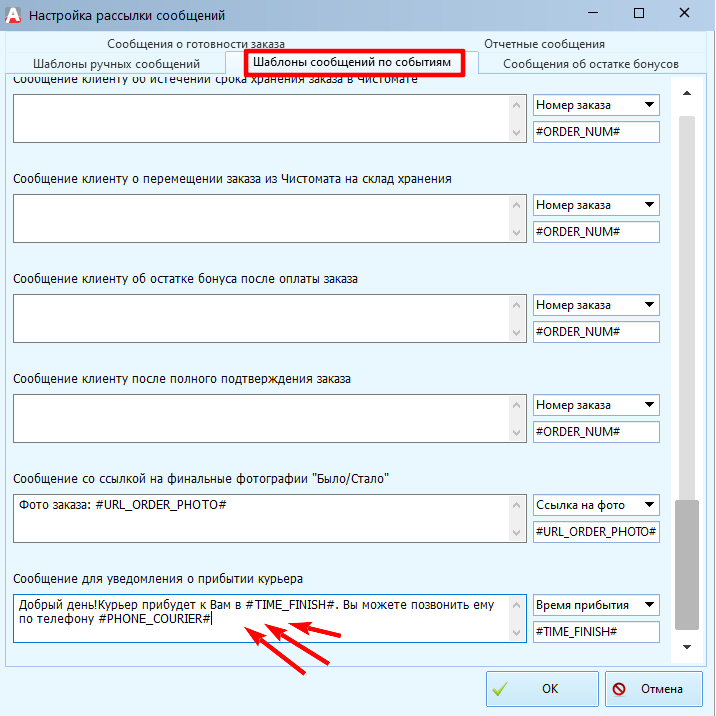Open the Ссылка на фото dropdown
The image size is (716, 716).
click(x=596, y=505)
